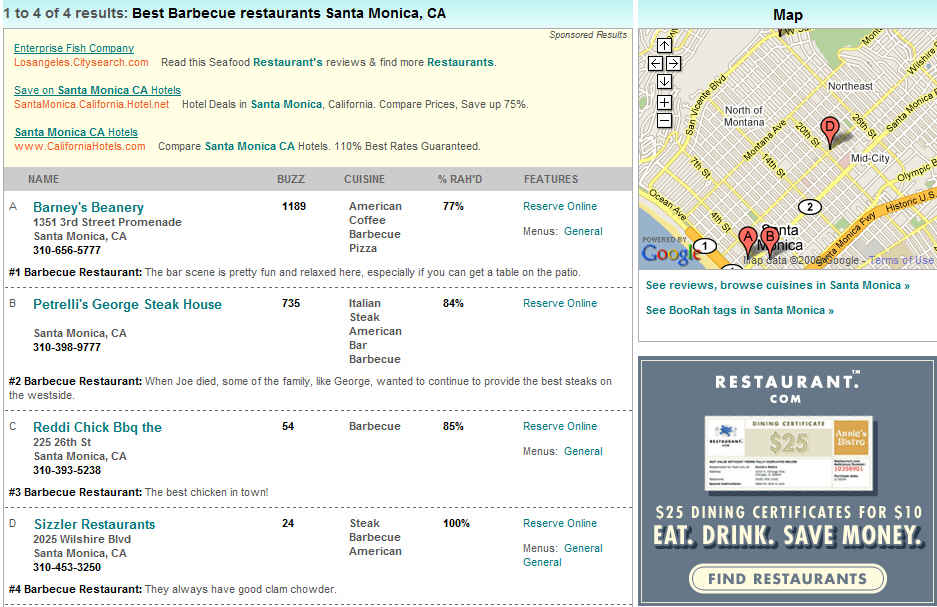This screenshot has height=607, width=937.
Task: Open Sizzler Restaurants page
Action: click(x=94, y=524)
